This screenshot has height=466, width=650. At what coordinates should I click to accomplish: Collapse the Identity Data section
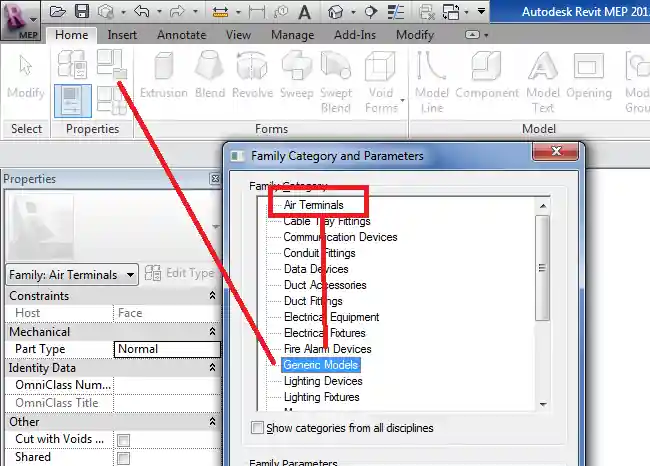pyautogui.click(x=212, y=368)
